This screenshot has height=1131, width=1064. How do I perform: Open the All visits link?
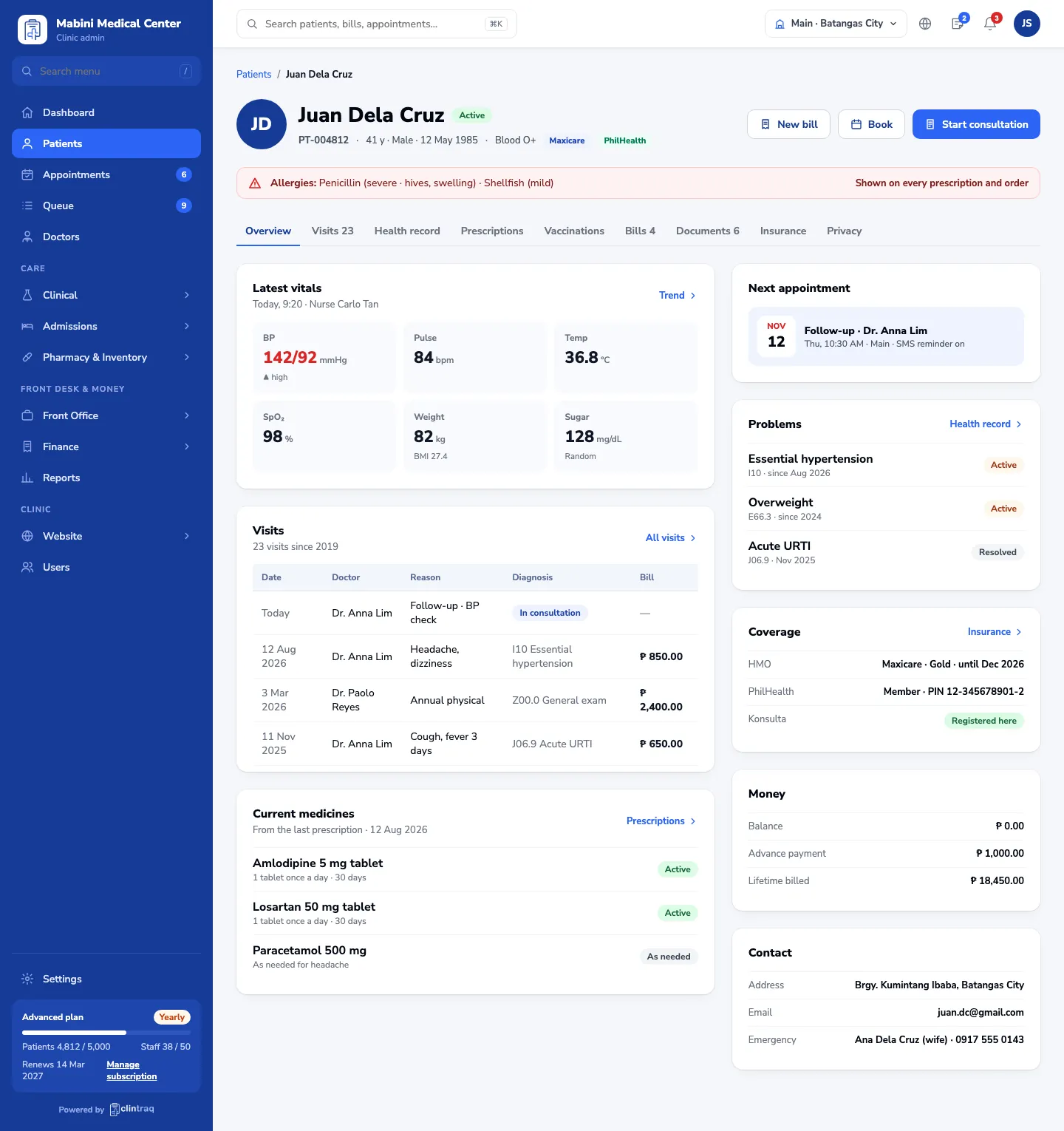[671, 537]
